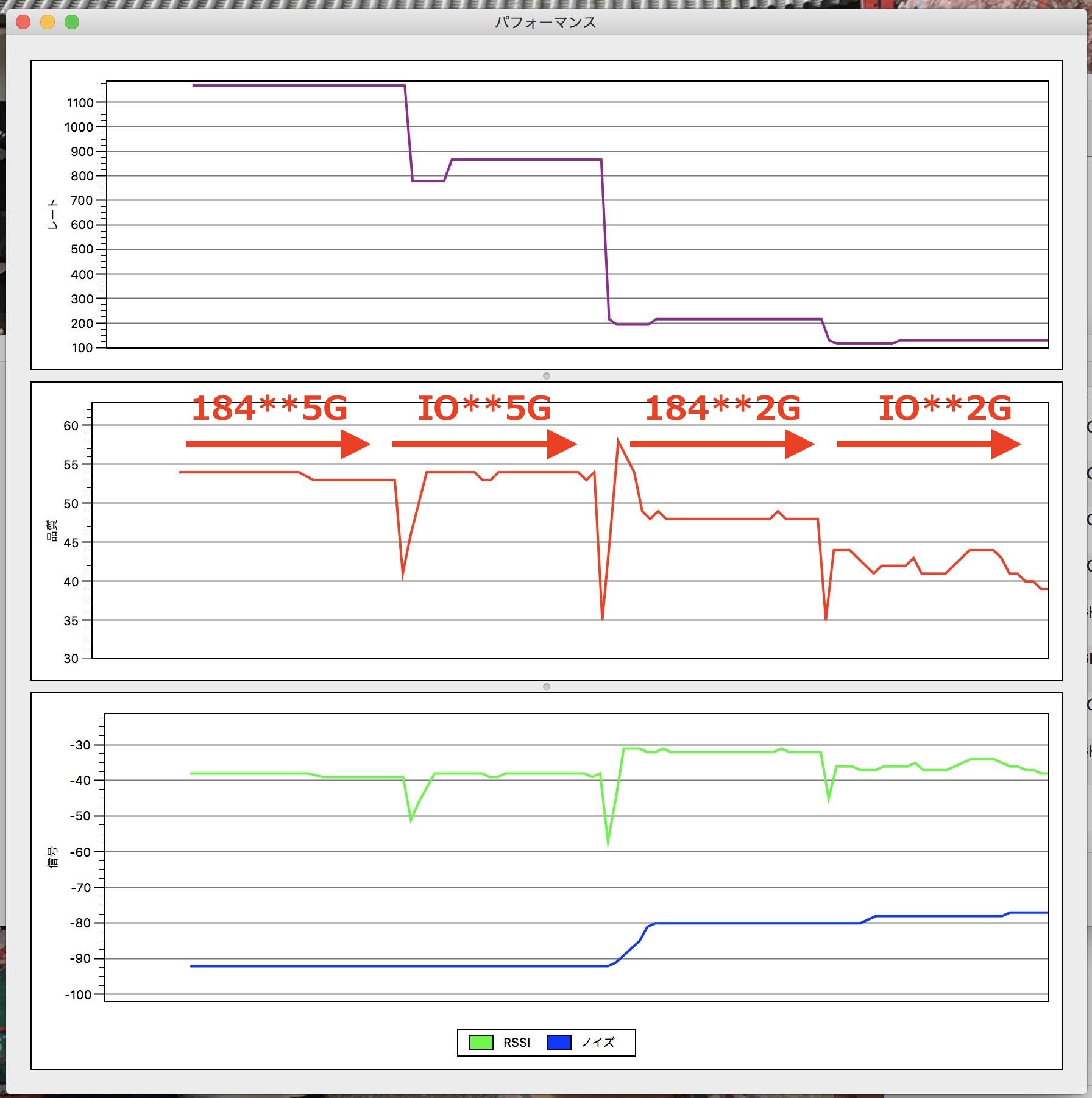Click the 45 tick on the 品質 axis
Image resolution: width=1092 pixels, height=1098 pixels.
coord(71,543)
